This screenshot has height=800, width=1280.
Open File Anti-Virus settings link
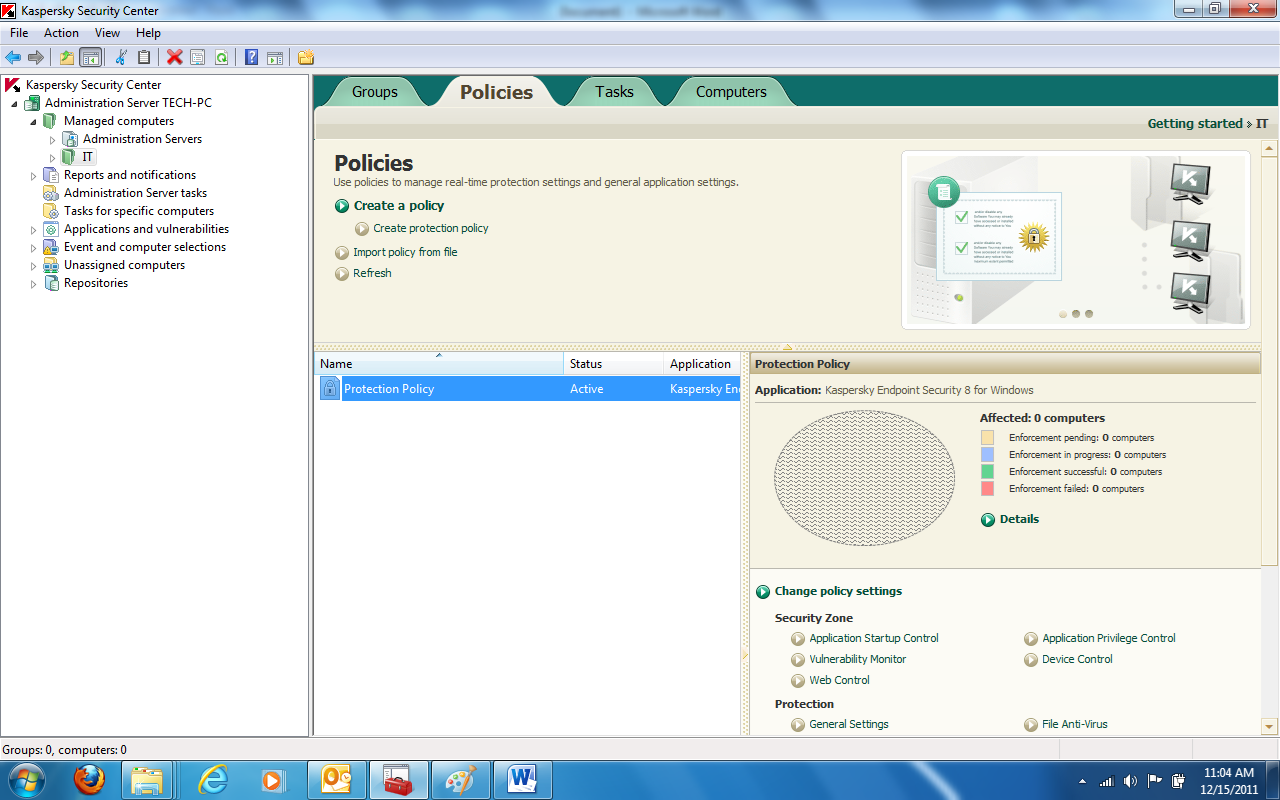1075,724
